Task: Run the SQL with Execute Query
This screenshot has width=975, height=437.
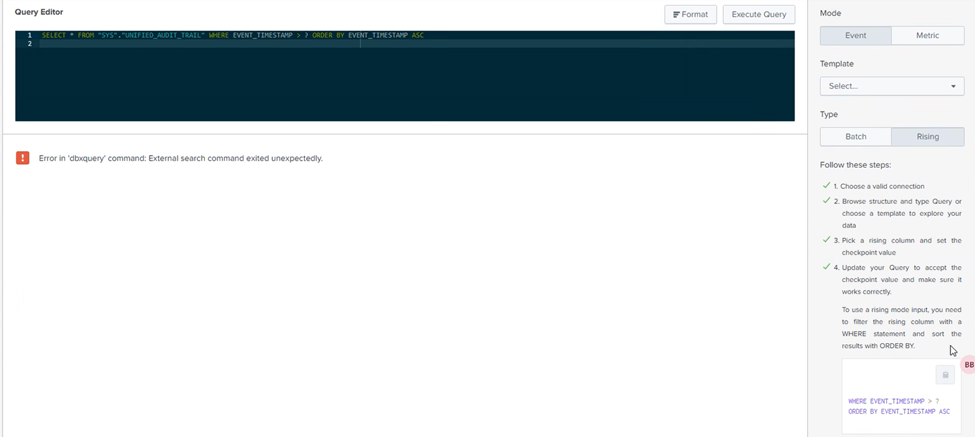Action: (x=760, y=14)
